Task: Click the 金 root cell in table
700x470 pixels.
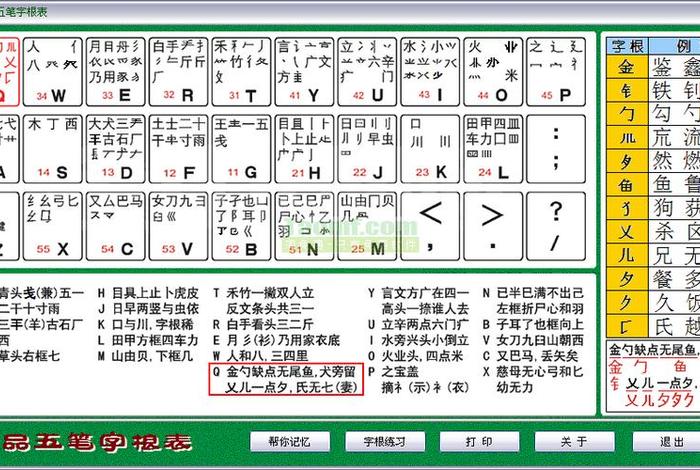Action: (x=627, y=67)
